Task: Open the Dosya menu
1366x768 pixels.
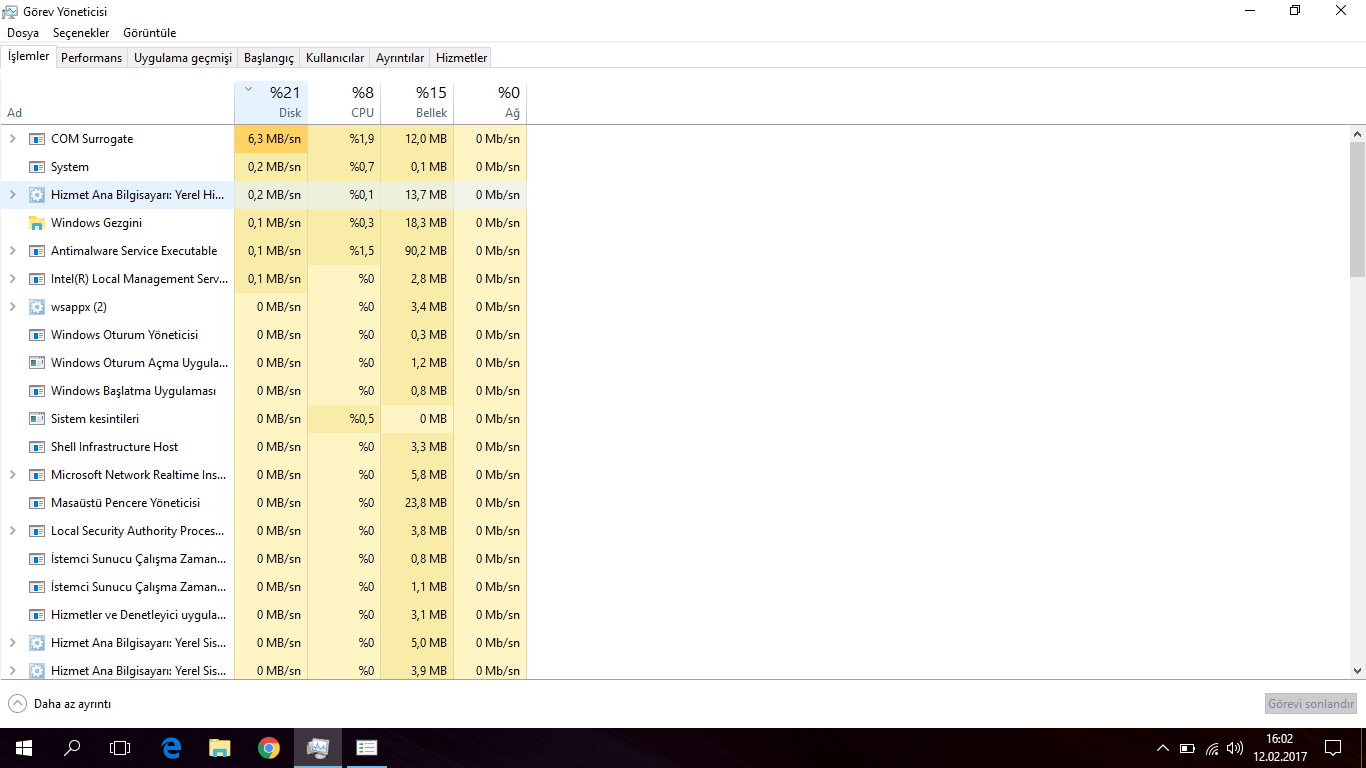Action: coord(23,33)
